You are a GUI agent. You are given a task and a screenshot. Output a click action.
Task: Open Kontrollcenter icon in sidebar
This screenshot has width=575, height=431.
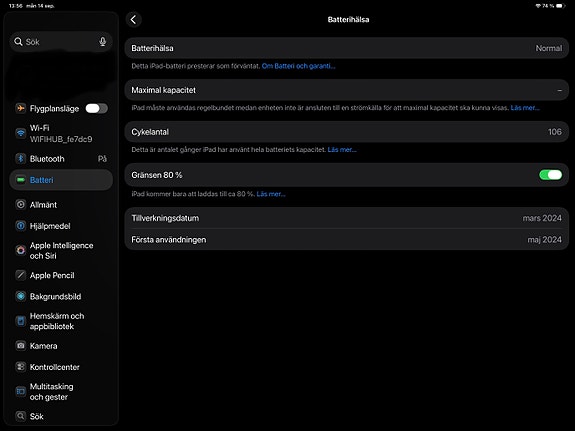(21, 367)
